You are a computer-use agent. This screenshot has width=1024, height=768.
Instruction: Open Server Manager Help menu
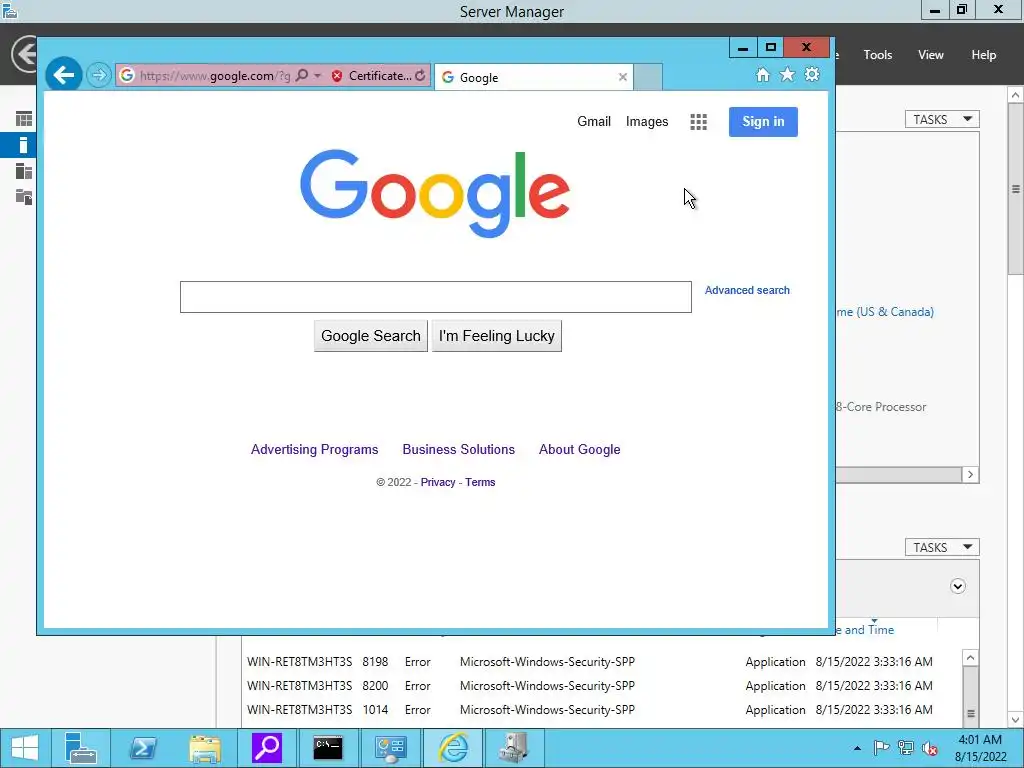(983, 55)
